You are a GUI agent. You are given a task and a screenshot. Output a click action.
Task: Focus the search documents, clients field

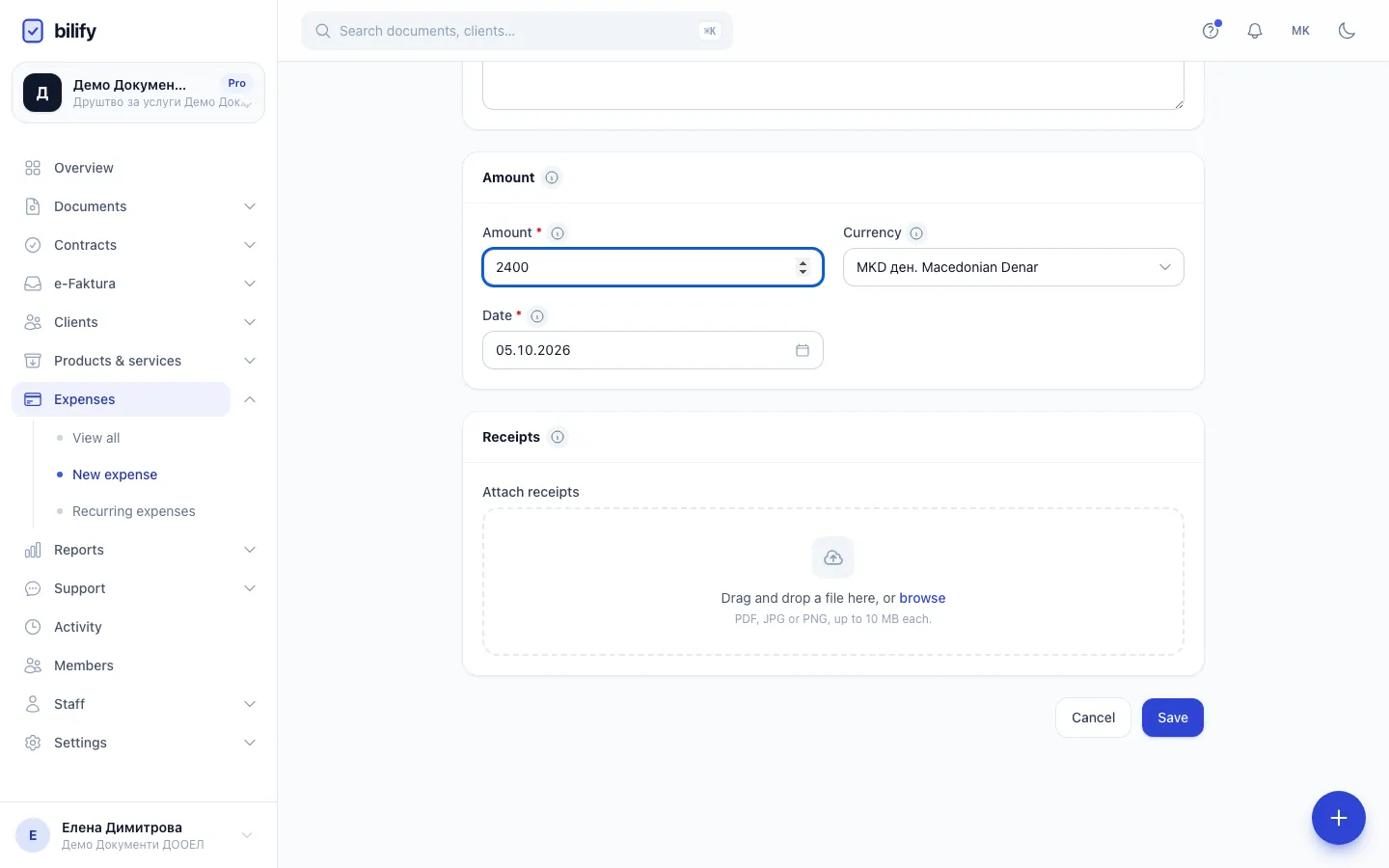[517, 31]
